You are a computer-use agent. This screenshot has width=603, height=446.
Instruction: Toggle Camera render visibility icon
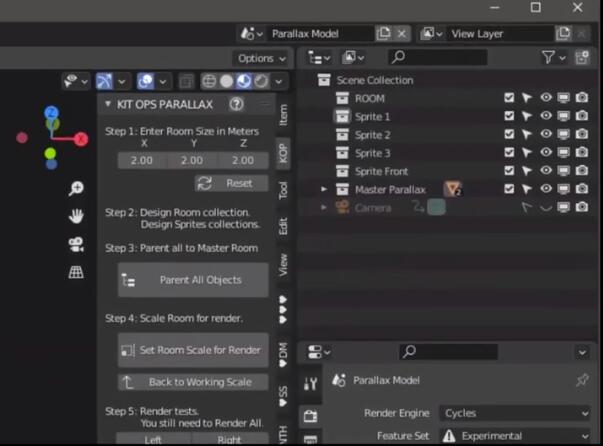tap(582, 207)
